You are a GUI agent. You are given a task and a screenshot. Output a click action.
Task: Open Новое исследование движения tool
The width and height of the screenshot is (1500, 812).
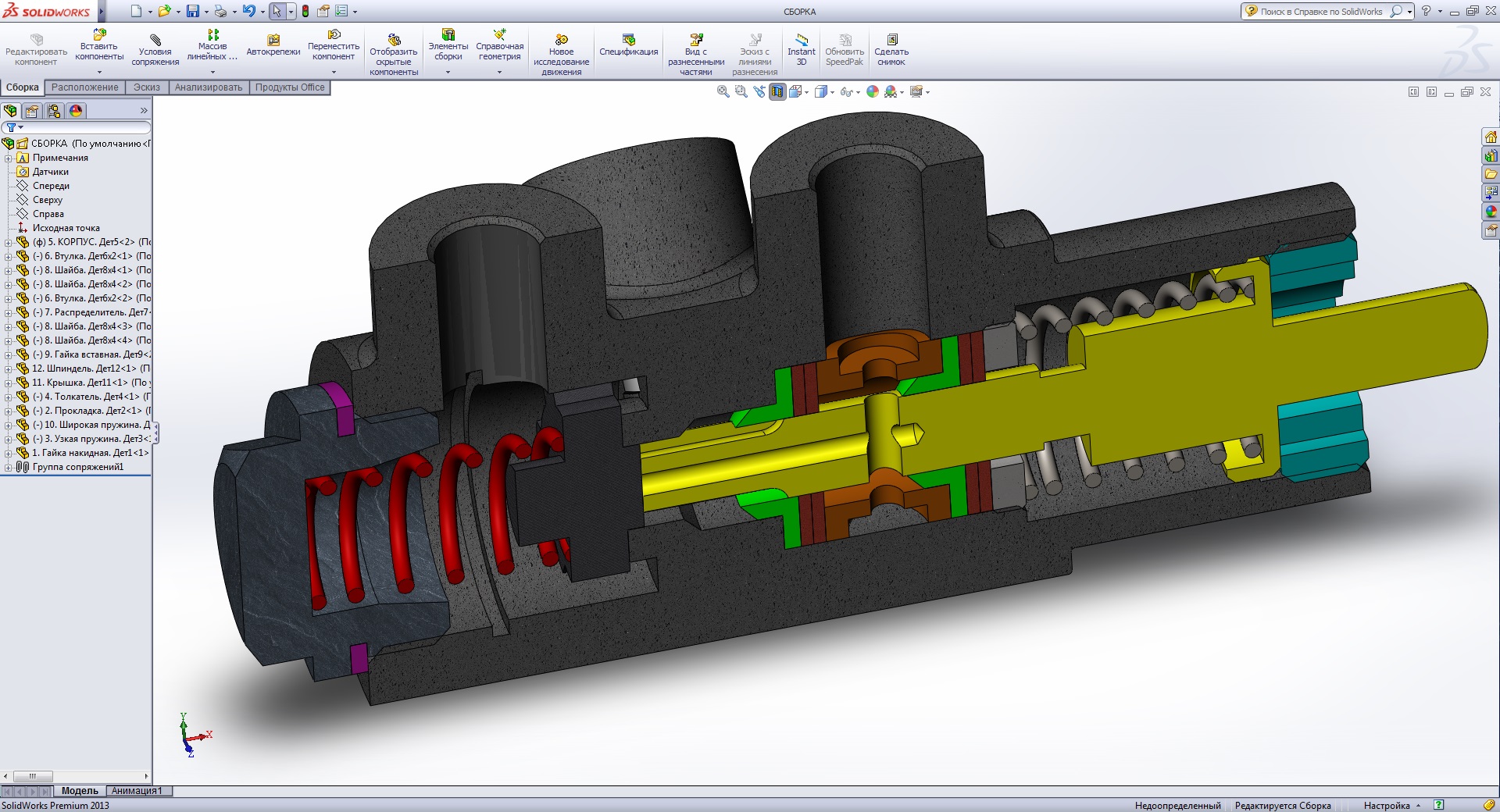[x=561, y=55]
